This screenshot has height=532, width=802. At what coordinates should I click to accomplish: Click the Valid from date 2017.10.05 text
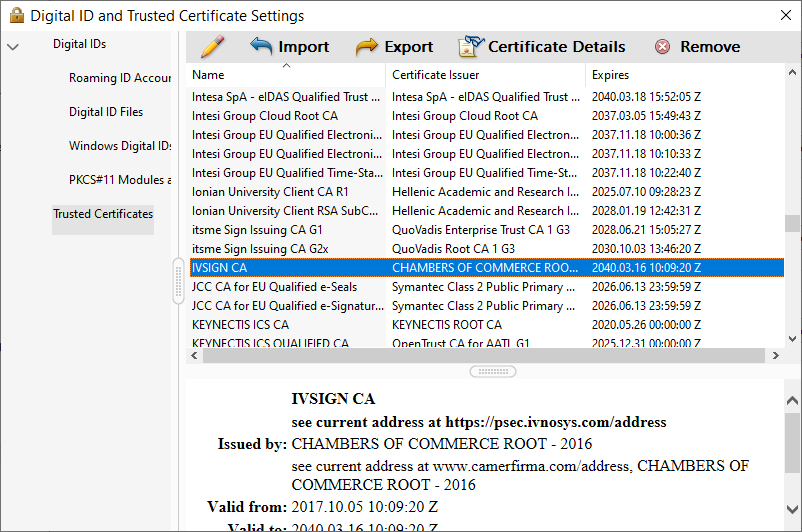[x=364, y=507]
